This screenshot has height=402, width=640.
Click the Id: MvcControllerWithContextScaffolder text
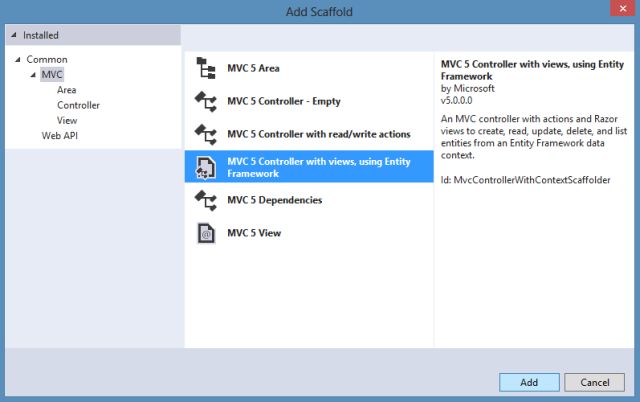pos(525,180)
